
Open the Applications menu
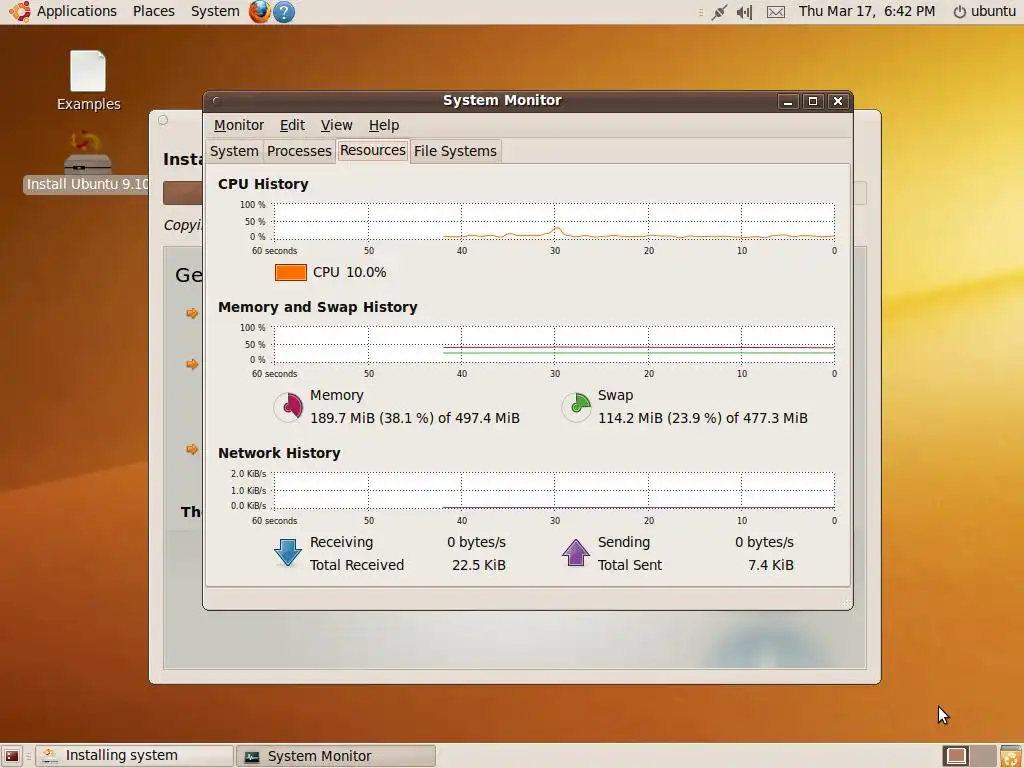click(76, 11)
